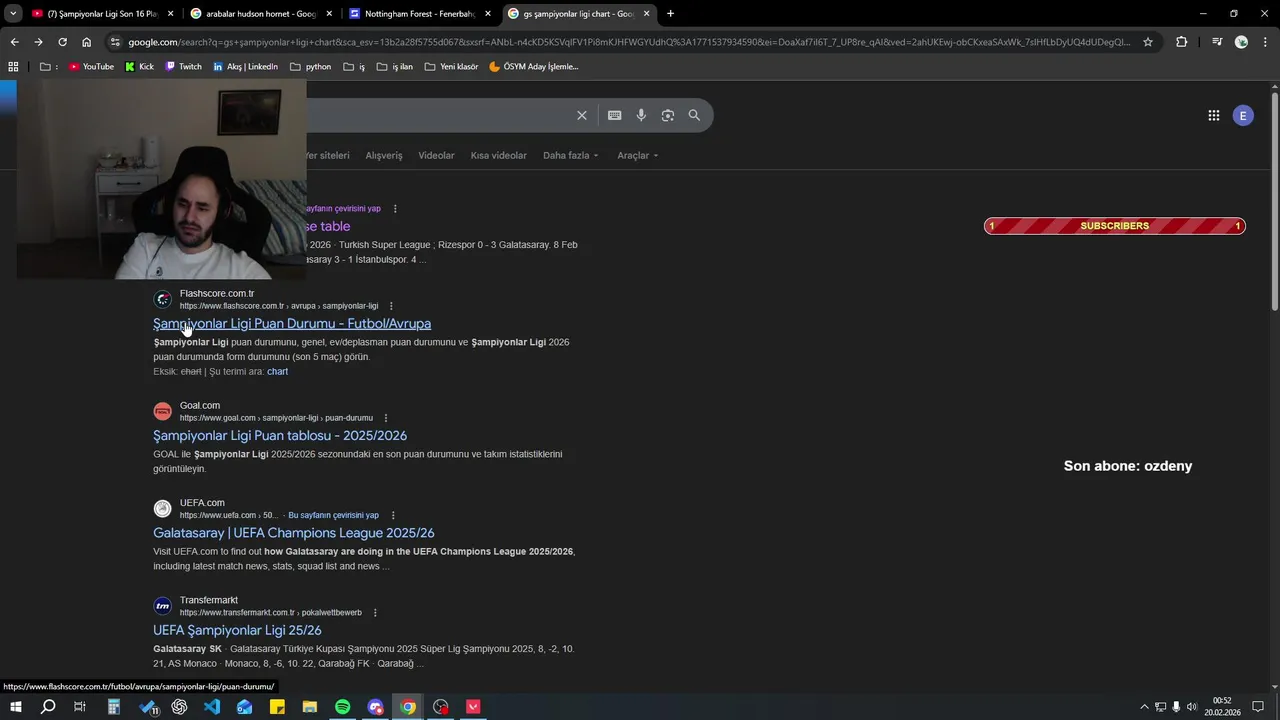This screenshot has width=1280, height=720.
Task: Start a voice search with the microphone
Action: pos(641,115)
